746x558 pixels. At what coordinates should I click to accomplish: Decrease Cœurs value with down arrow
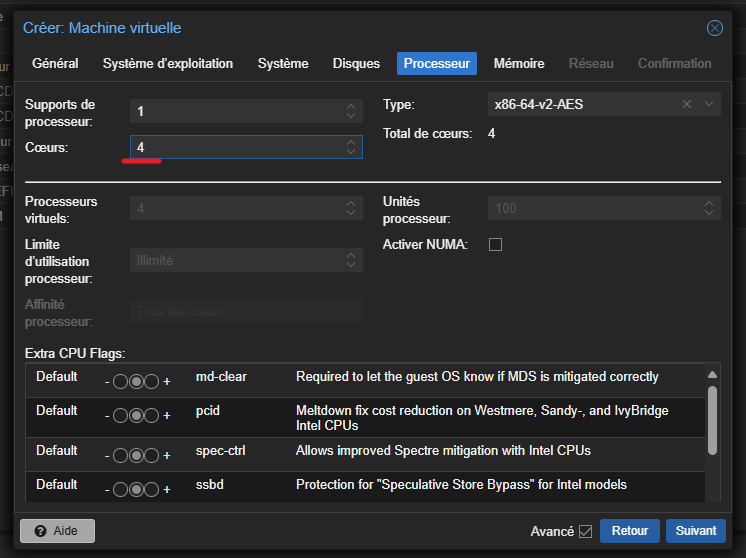coord(351,151)
